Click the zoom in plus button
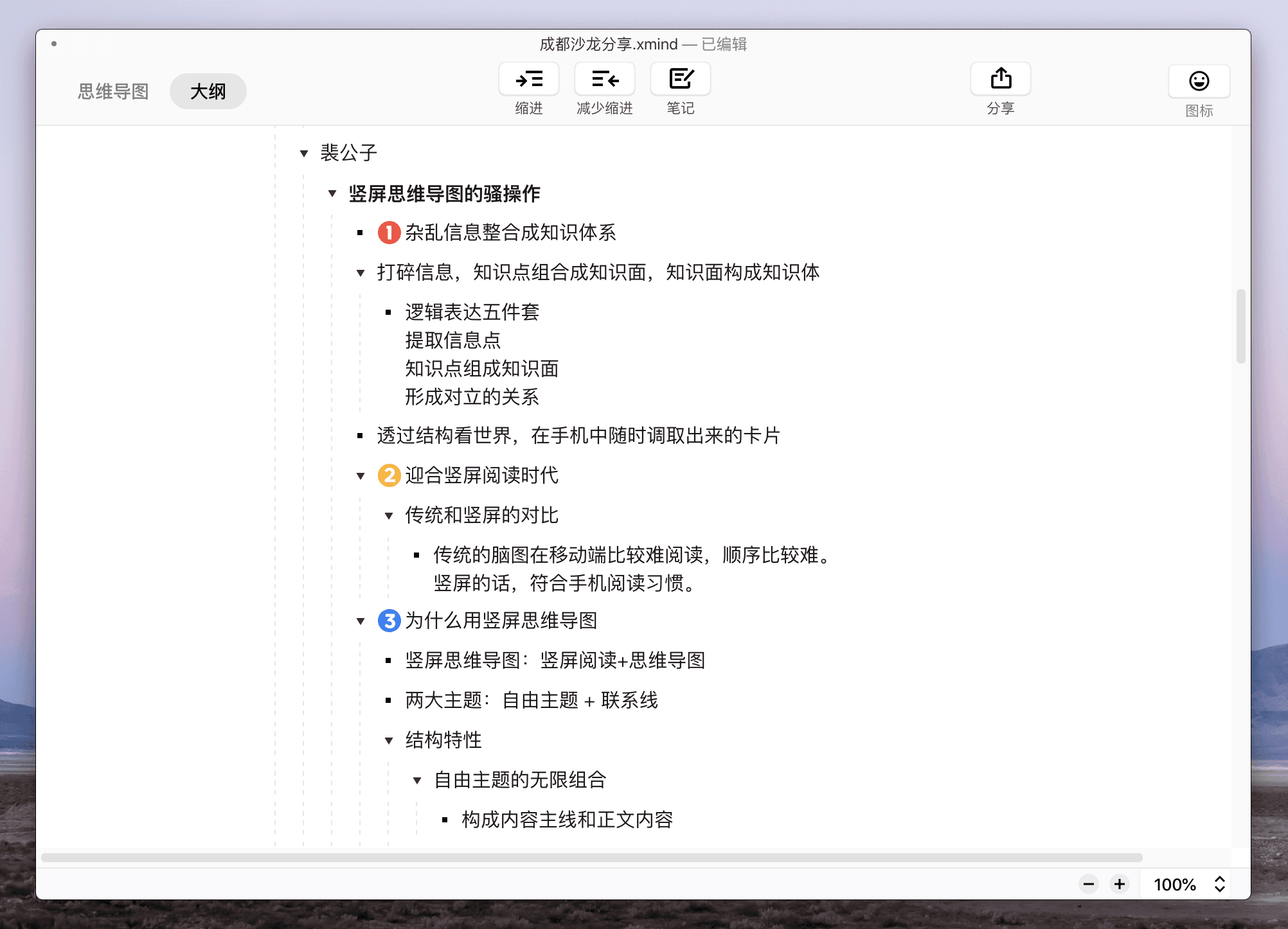Viewport: 1288px width, 929px height. coord(1119,884)
